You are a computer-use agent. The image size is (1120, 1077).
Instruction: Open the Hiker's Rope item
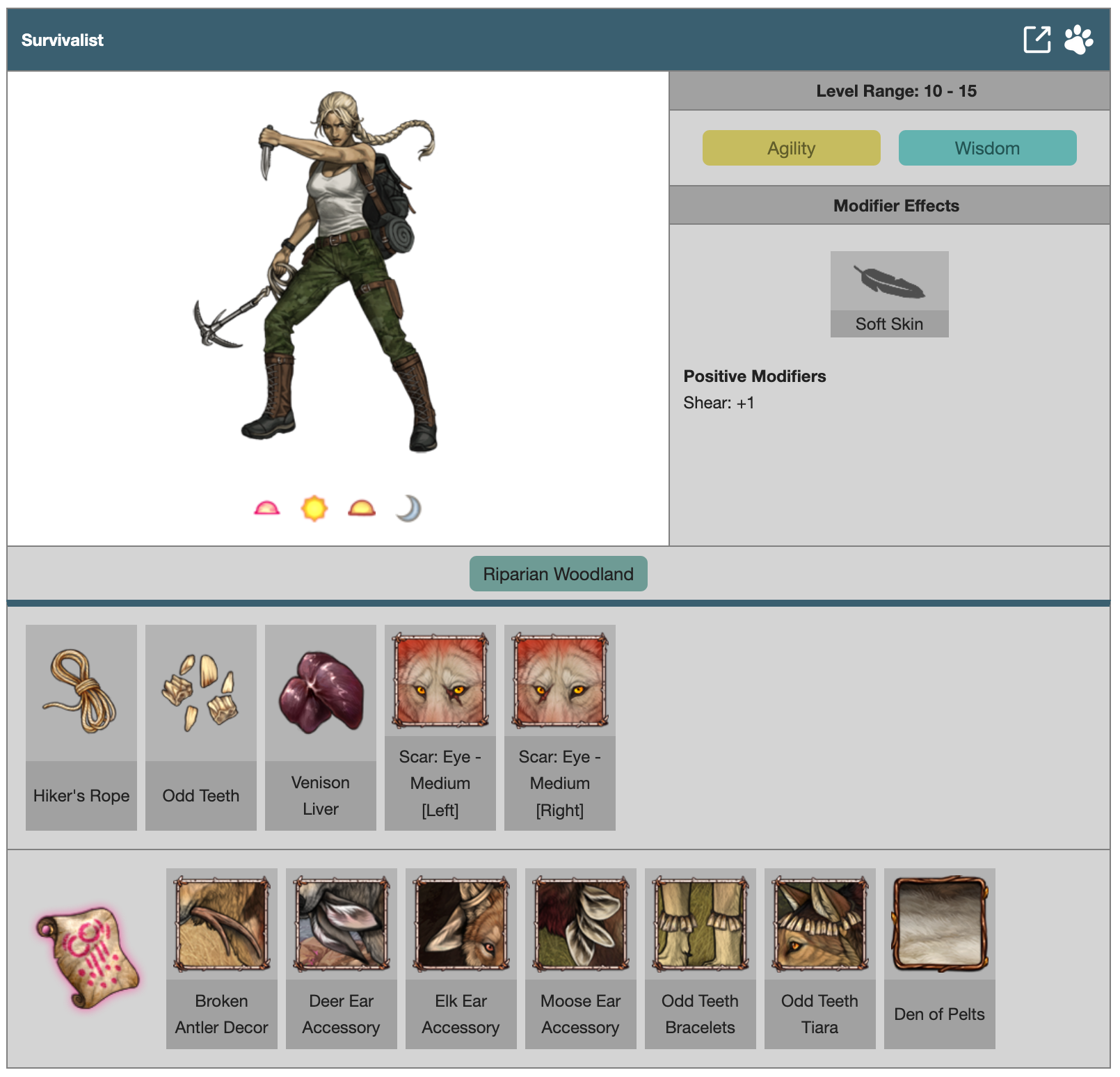click(81, 727)
